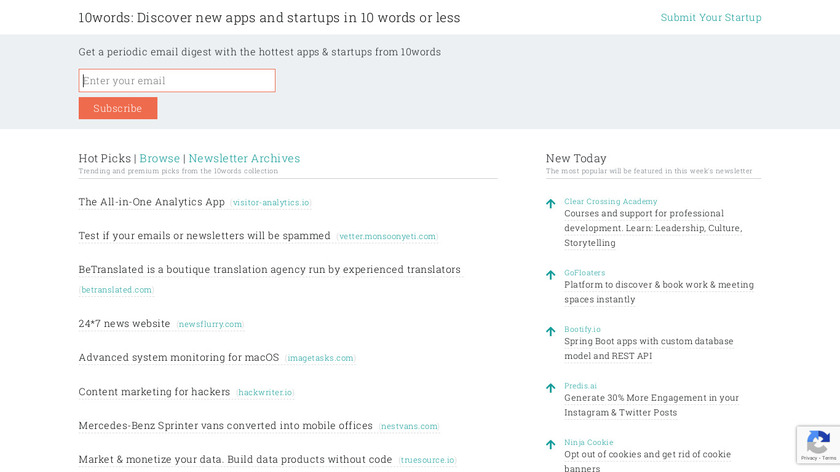Click the reCAPTCHA badge icon
840x472 pixels.
(x=818, y=442)
